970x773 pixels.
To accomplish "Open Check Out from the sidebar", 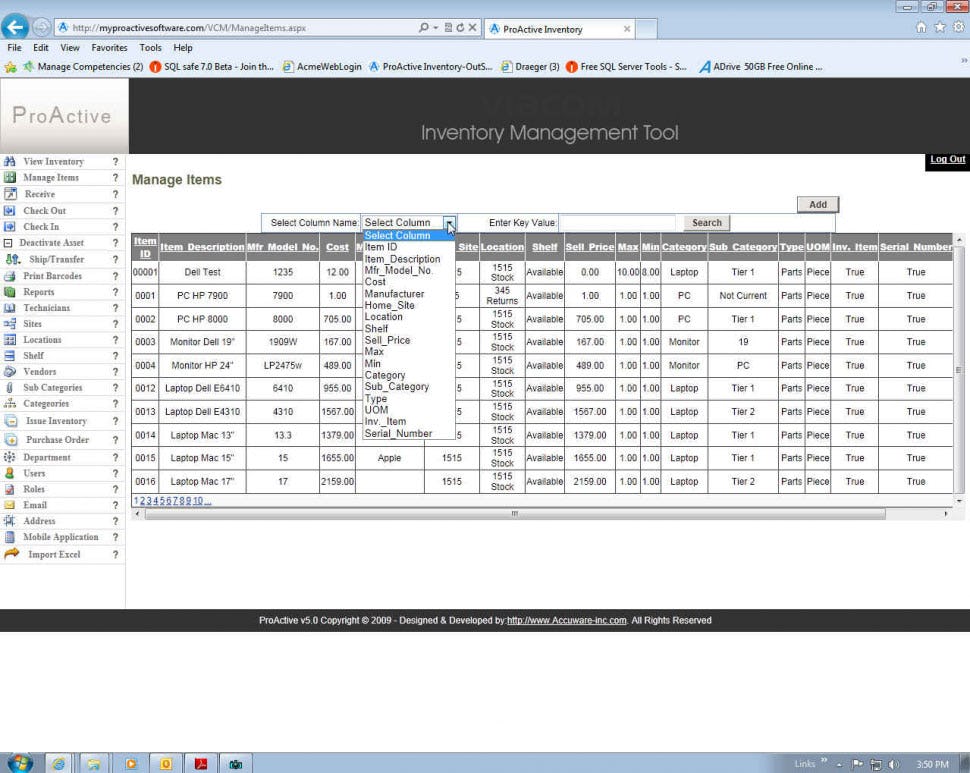I will pos(10,210).
